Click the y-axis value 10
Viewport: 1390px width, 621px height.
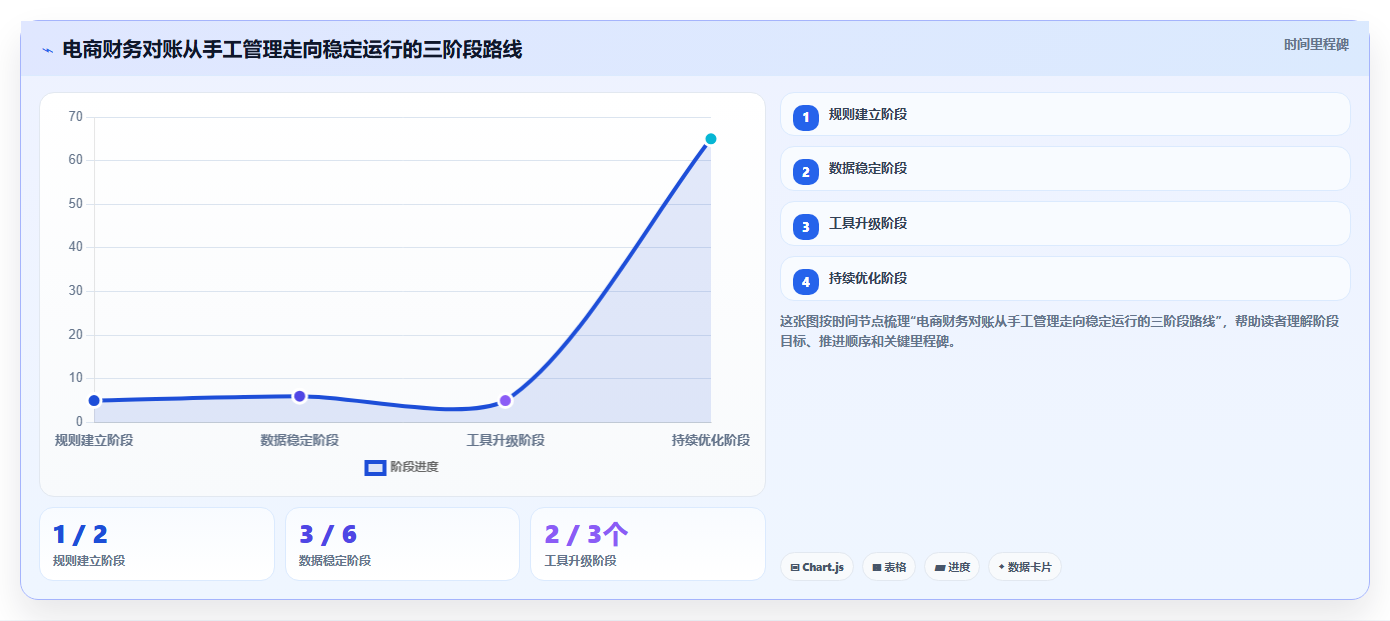[x=76, y=378]
